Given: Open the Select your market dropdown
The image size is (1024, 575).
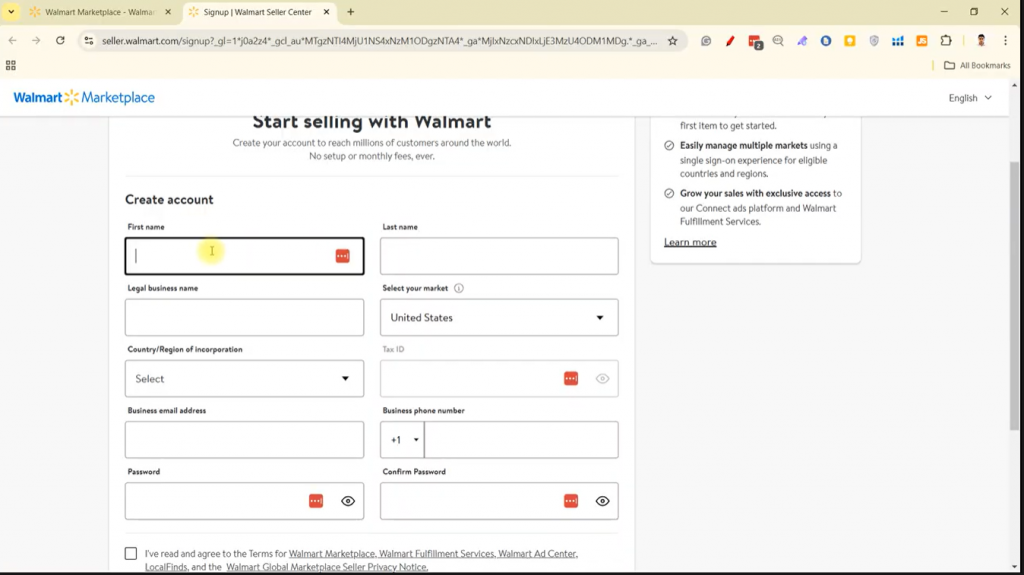Looking at the screenshot, I should [499, 318].
